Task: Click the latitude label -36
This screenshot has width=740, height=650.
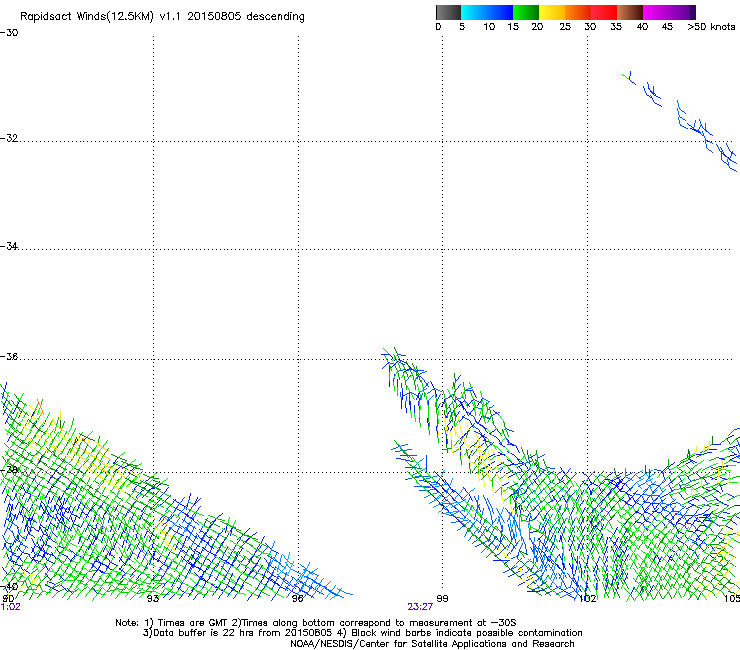Action: coord(9,356)
